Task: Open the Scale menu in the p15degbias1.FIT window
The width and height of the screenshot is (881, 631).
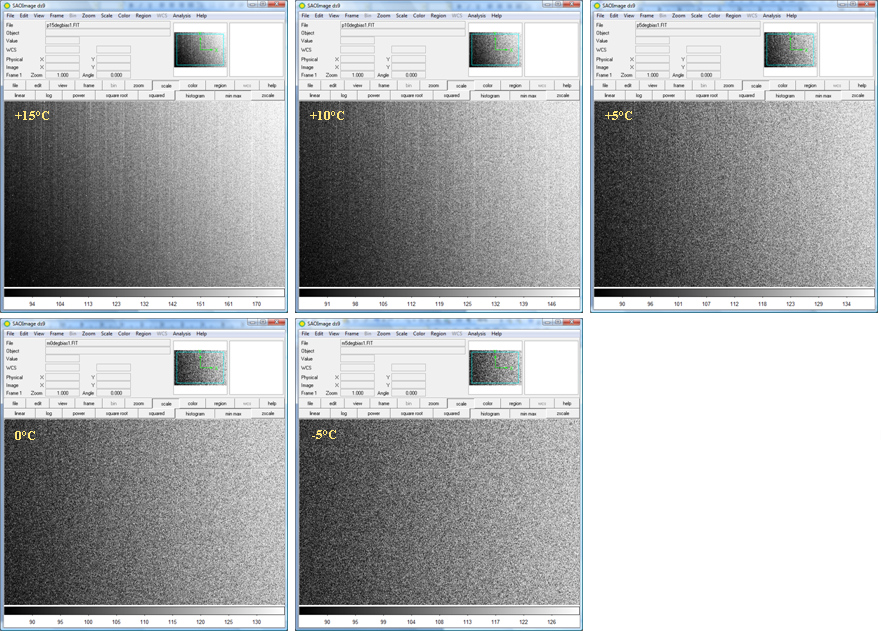Action: [106, 15]
